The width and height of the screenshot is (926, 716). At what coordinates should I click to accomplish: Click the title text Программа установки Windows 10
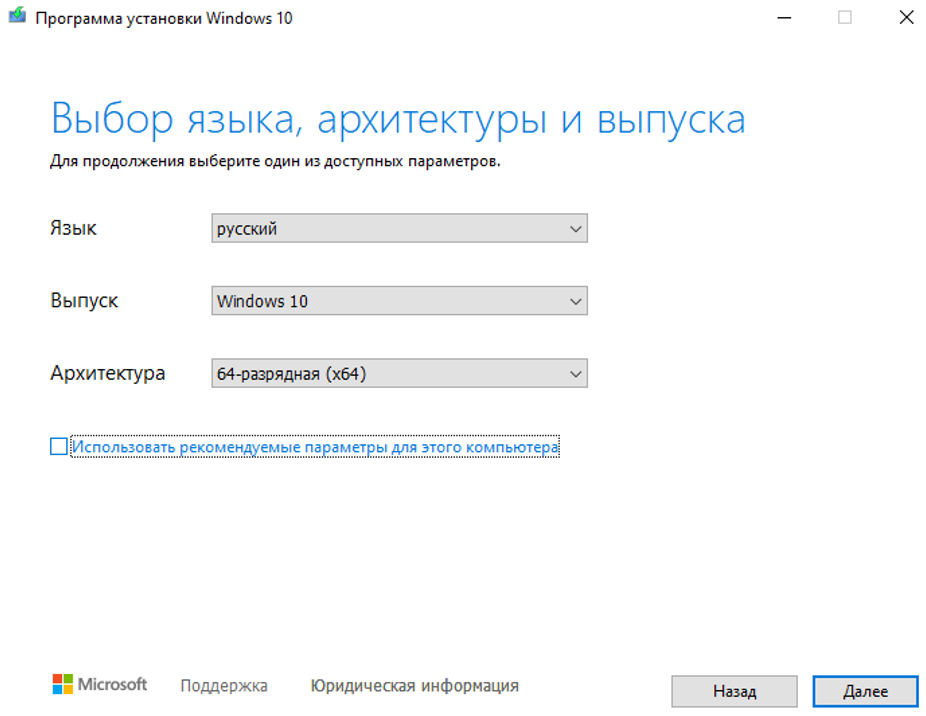pyautogui.click(x=164, y=18)
